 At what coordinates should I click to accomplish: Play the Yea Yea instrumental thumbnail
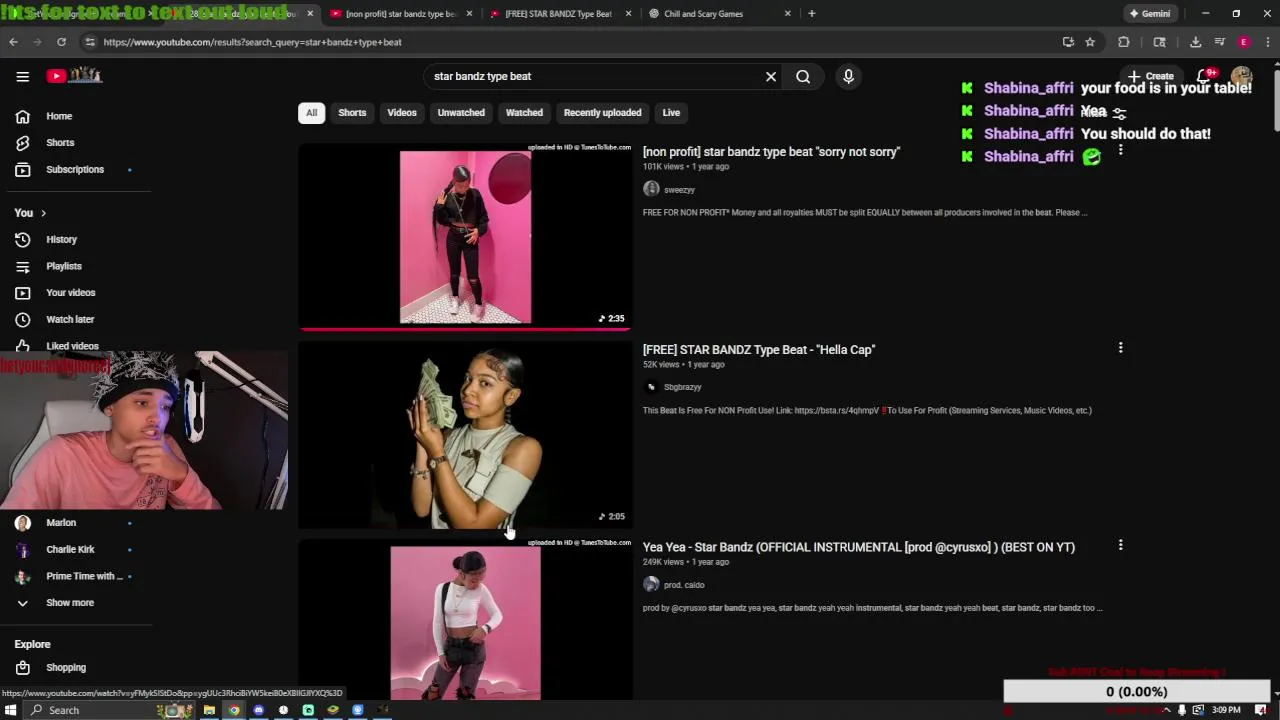coord(465,620)
